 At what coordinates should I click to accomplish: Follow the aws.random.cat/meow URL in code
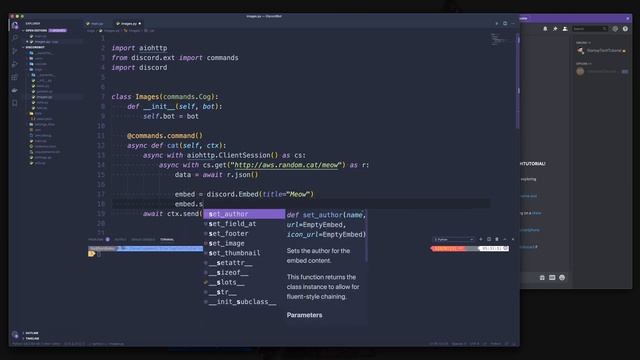coord(287,165)
